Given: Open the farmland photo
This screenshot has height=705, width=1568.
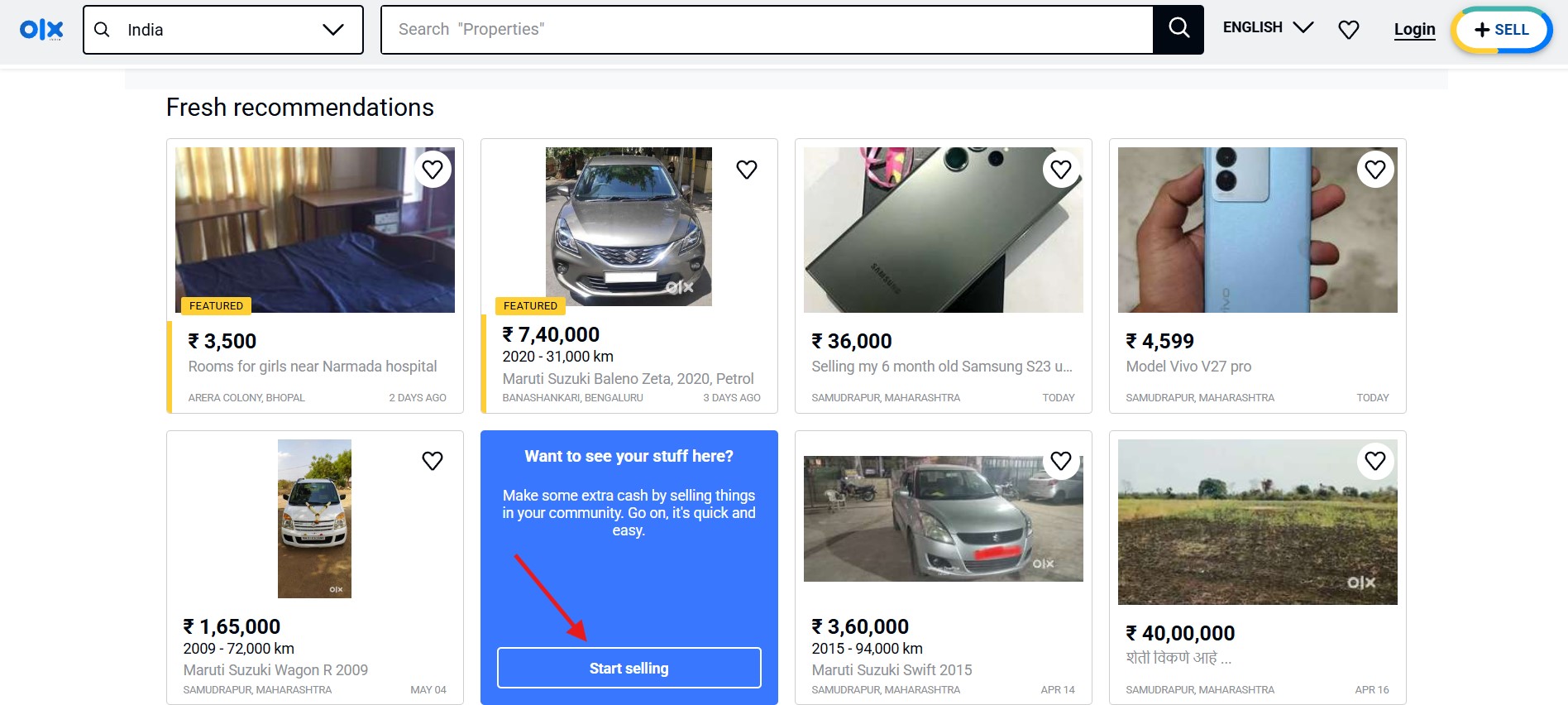Looking at the screenshot, I should pyautogui.click(x=1258, y=522).
